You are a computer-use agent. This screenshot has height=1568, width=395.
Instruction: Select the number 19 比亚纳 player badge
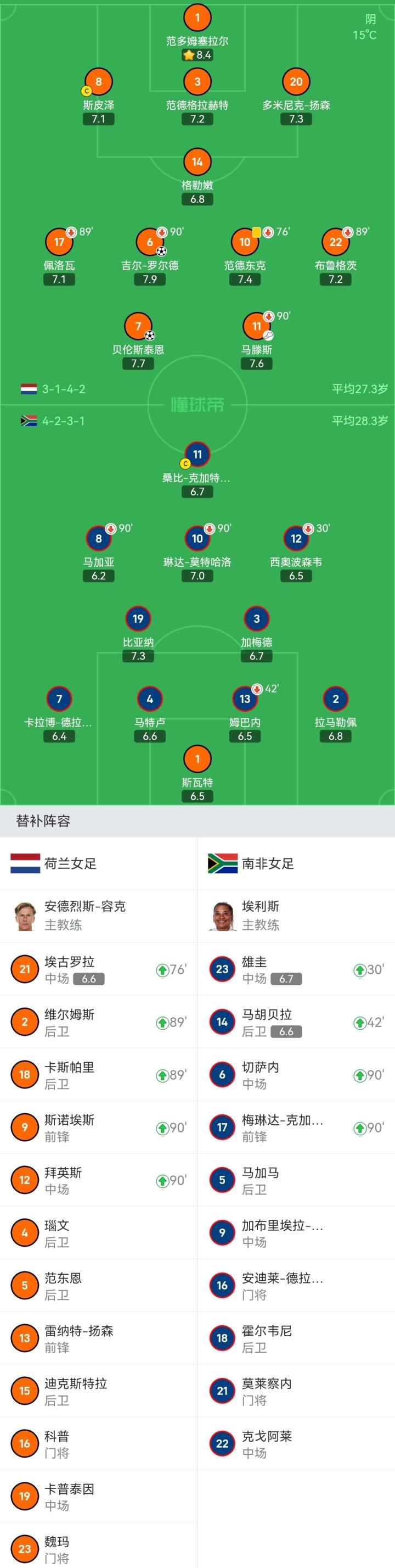point(138,619)
